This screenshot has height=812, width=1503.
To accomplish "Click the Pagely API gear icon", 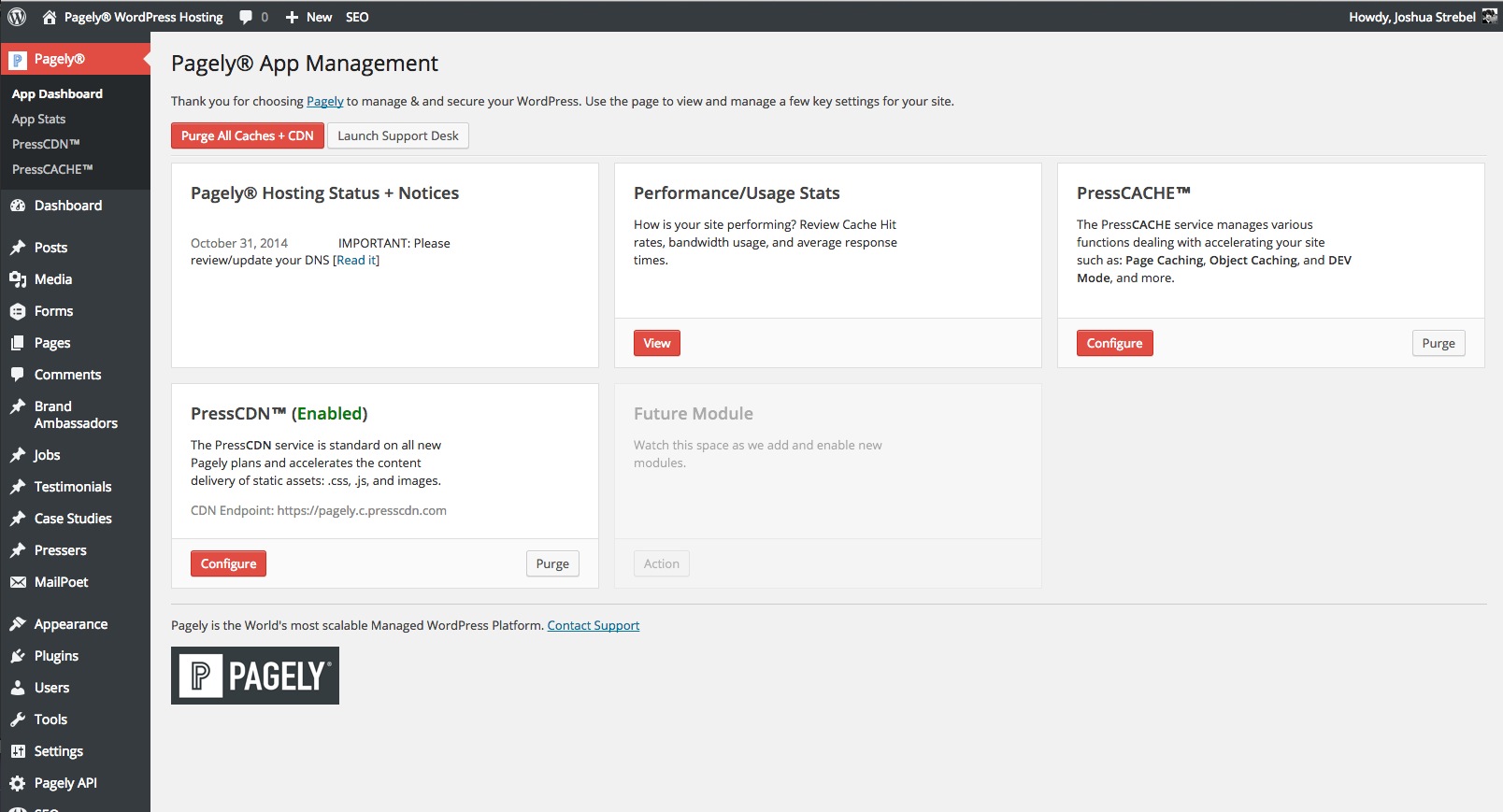I will 18,783.
